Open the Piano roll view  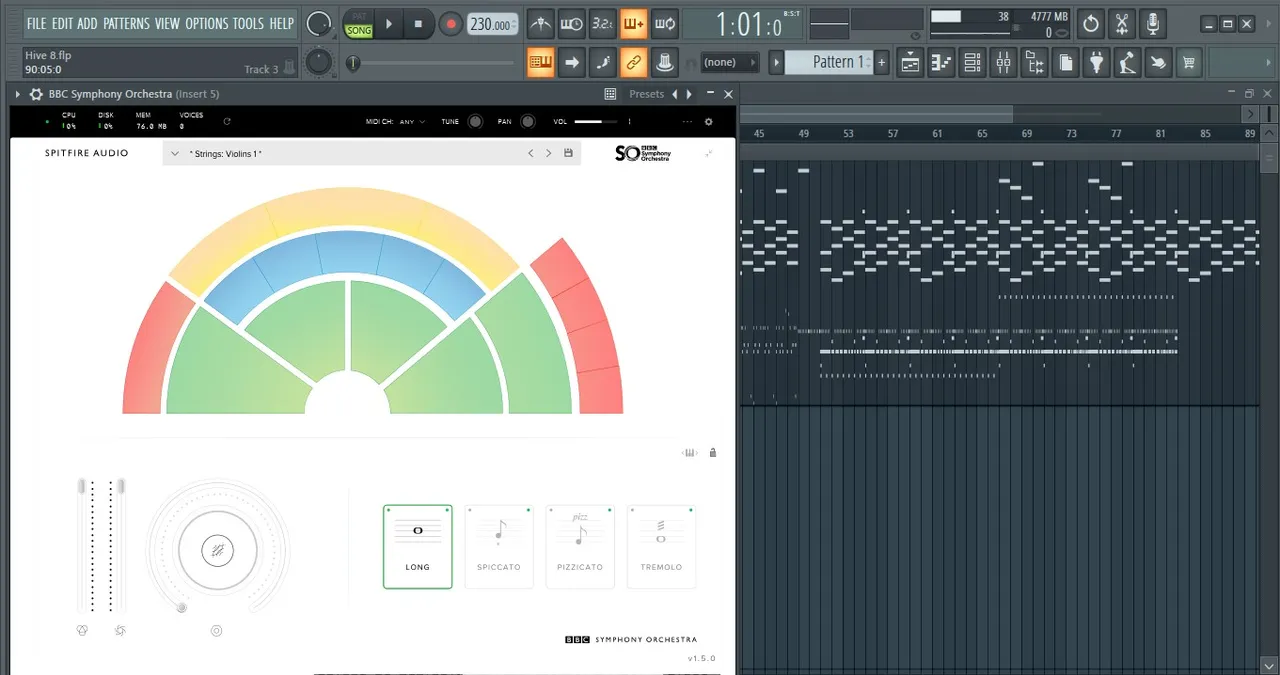[x=941, y=62]
